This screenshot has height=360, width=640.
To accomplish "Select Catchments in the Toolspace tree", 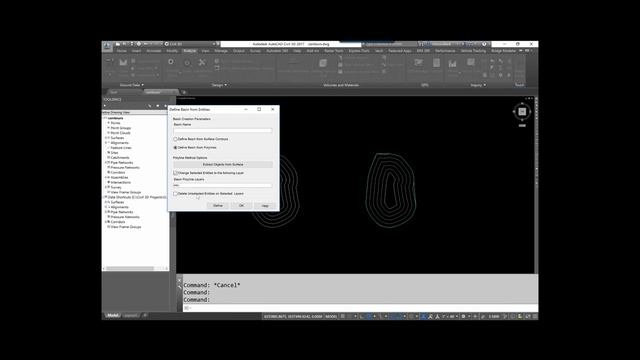I will [120, 158].
